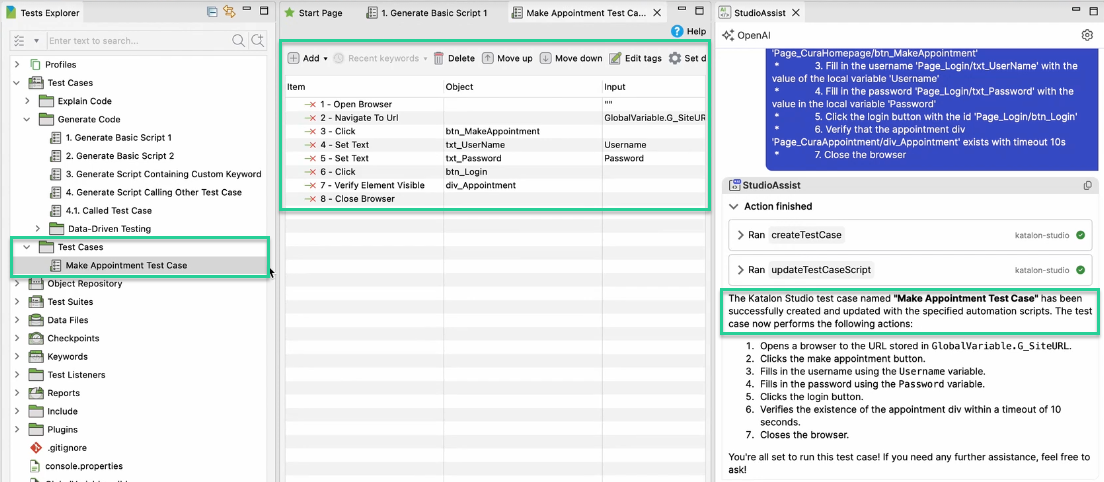Select step '2 - Navigate To Url' row
Image resolution: width=1104 pixels, height=482 pixels.
[495, 118]
